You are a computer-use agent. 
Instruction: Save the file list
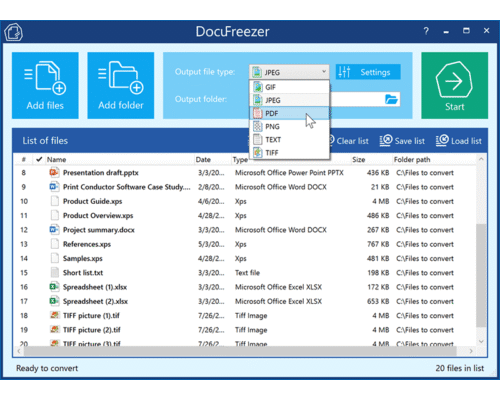[402, 141]
